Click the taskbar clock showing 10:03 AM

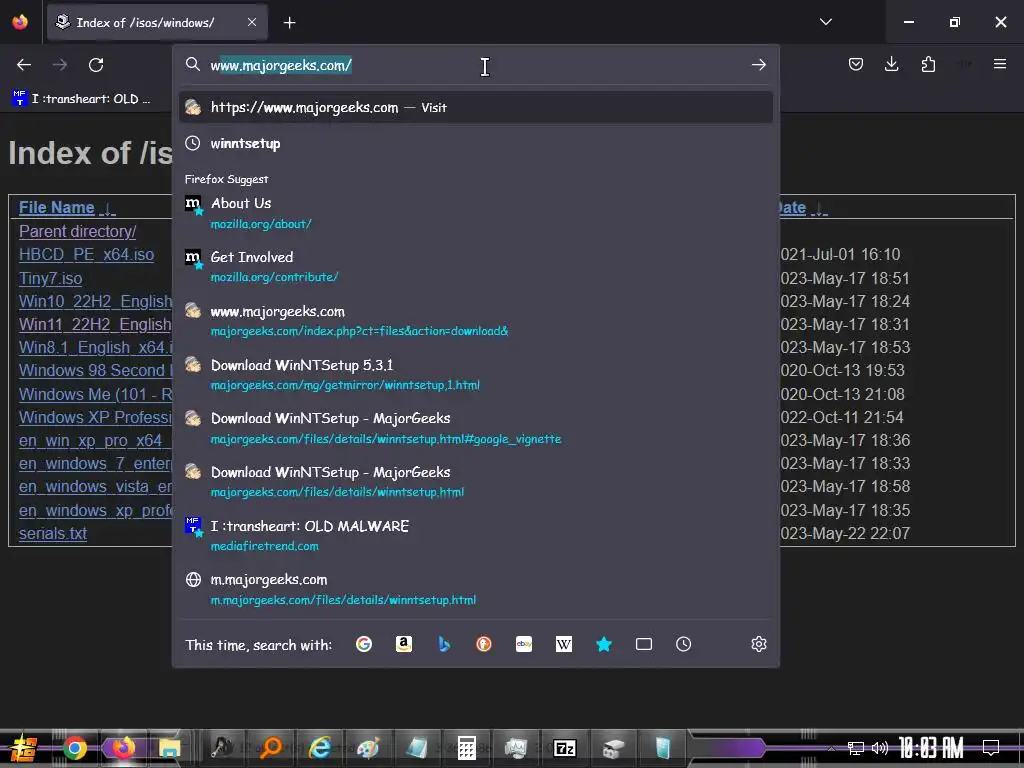click(x=931, y=748)
